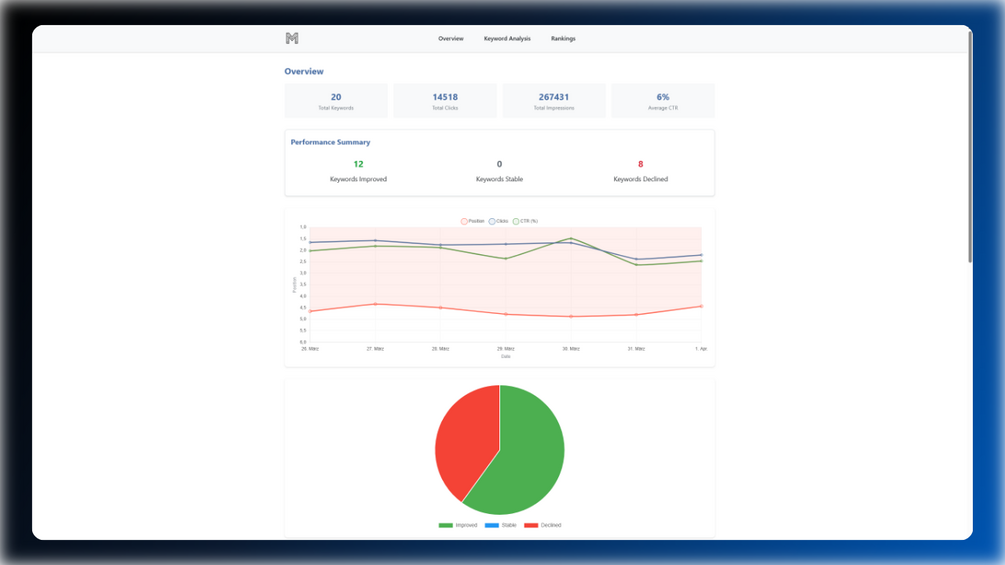Click the Performance Summary heading
The width and height of the screenshot is (1005, 565).
click(330, 142)
